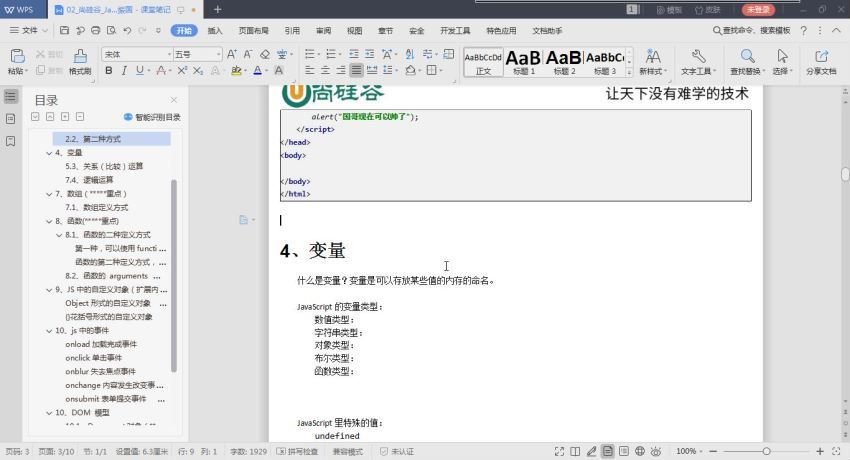Click the Share Document (分享文档) icon
850x460 pixels.
tap(821, 56)
